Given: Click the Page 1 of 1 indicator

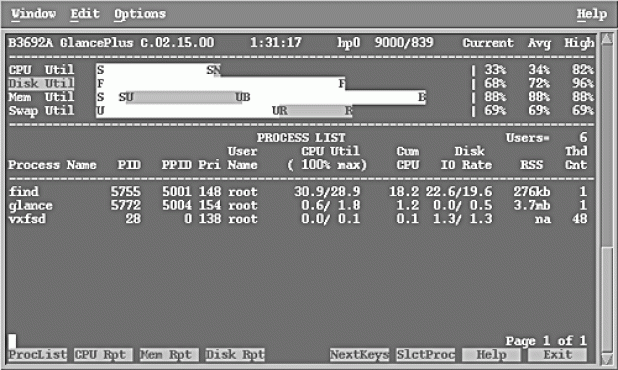Looking at the screenshot, I should tap(546, 340).
